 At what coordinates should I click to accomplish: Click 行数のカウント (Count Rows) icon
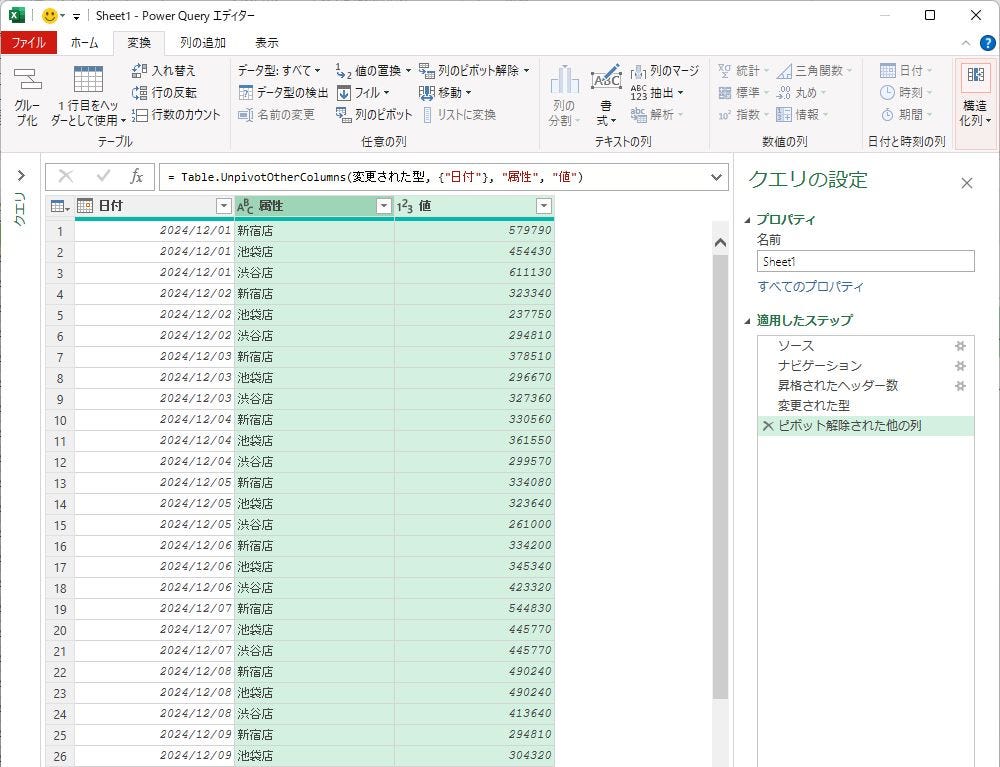pyautogui.click(x=140, y=115)
